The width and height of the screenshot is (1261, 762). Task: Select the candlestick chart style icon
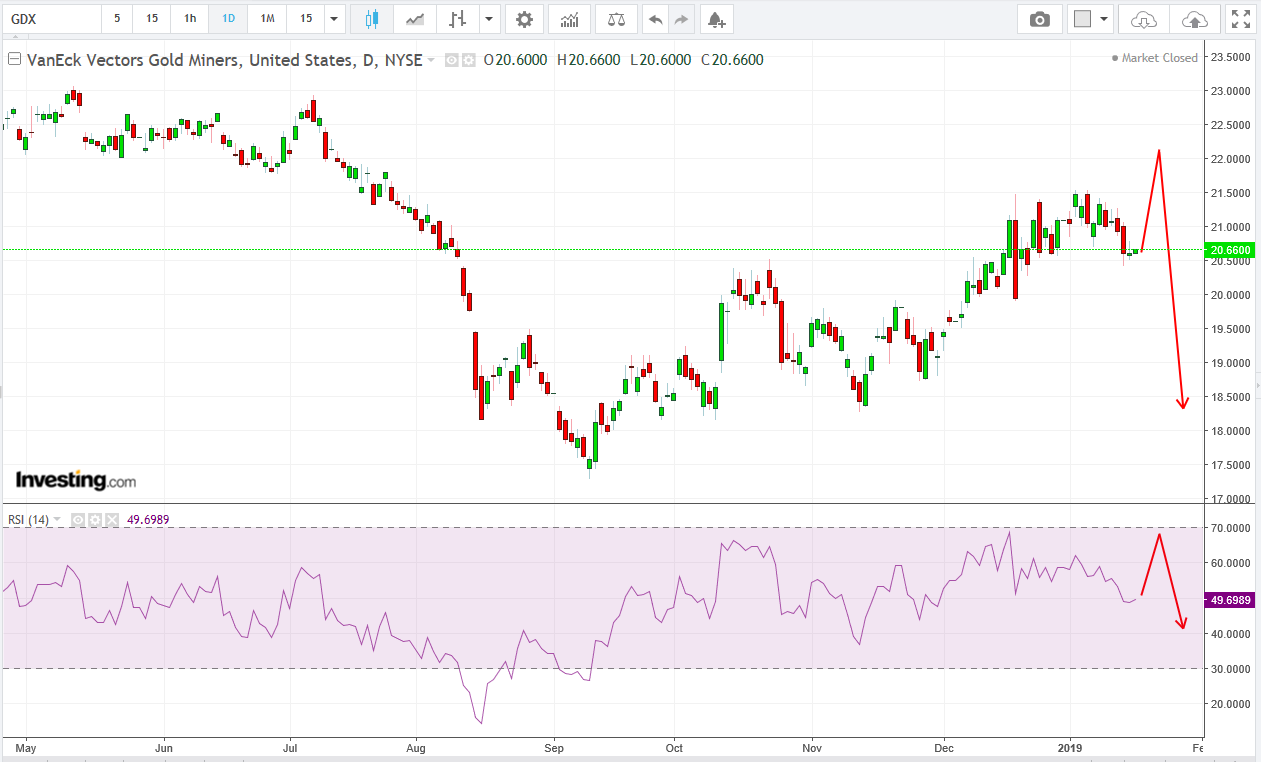click(x=372, y=19)
